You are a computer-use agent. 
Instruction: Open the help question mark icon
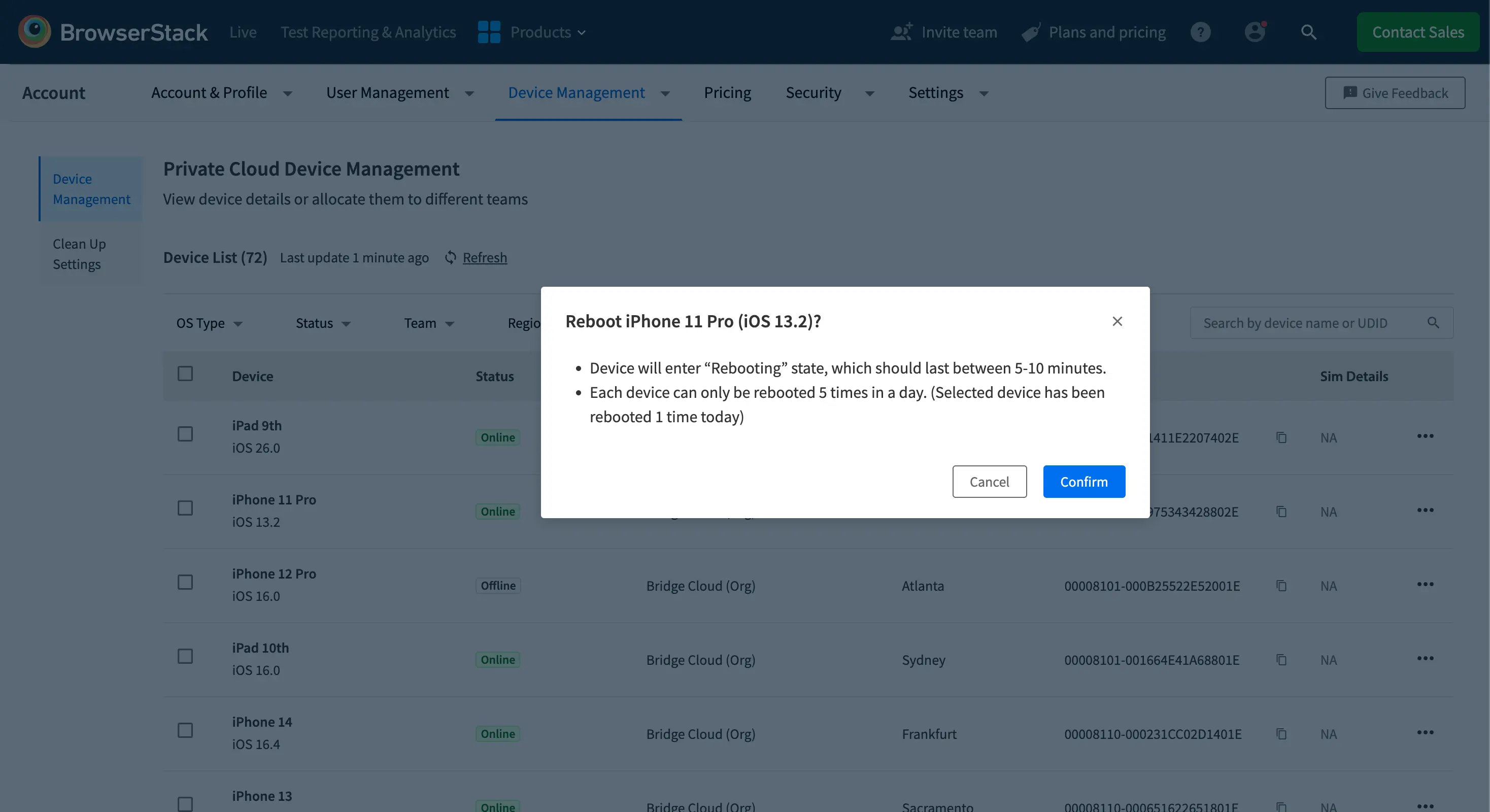1200,32
